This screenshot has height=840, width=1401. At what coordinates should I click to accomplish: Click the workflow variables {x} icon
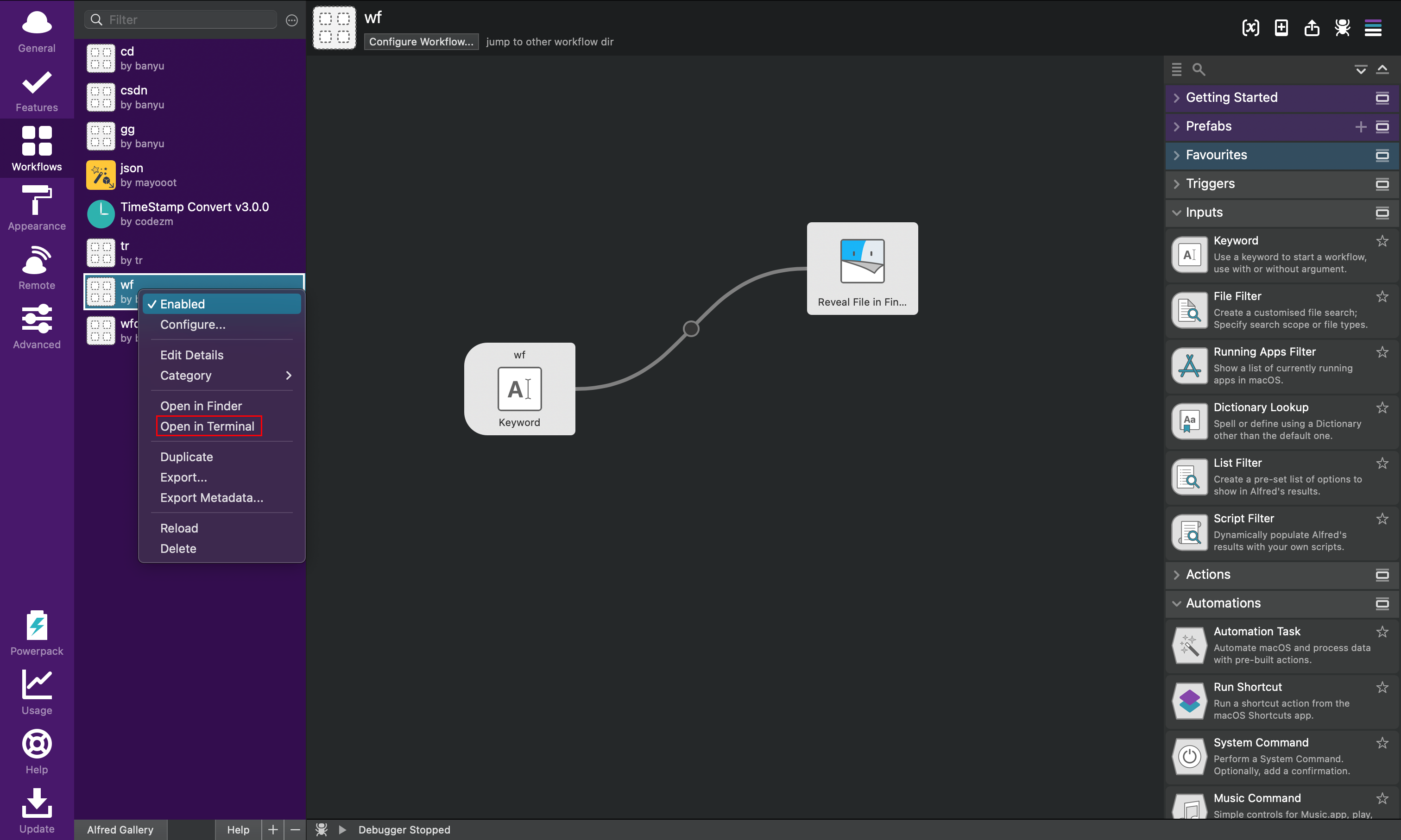1250,27
